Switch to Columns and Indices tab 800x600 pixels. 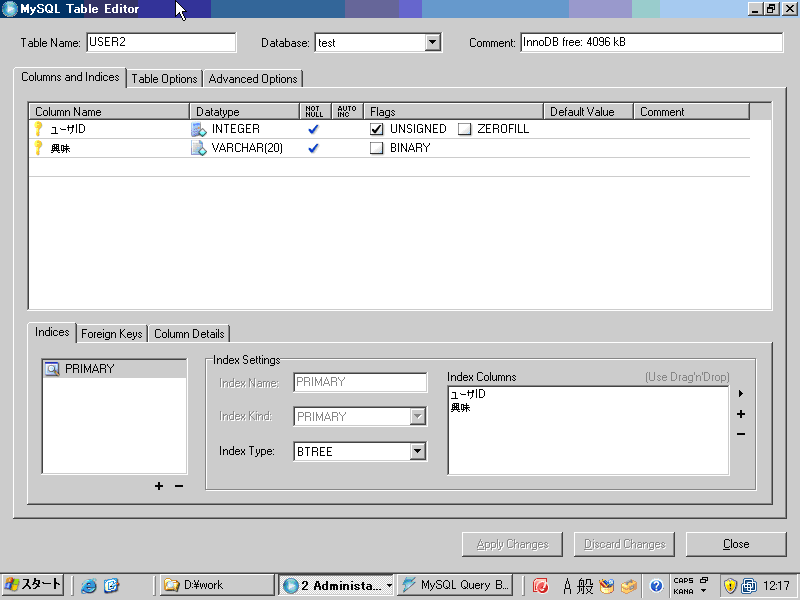[x=70, y=77]
